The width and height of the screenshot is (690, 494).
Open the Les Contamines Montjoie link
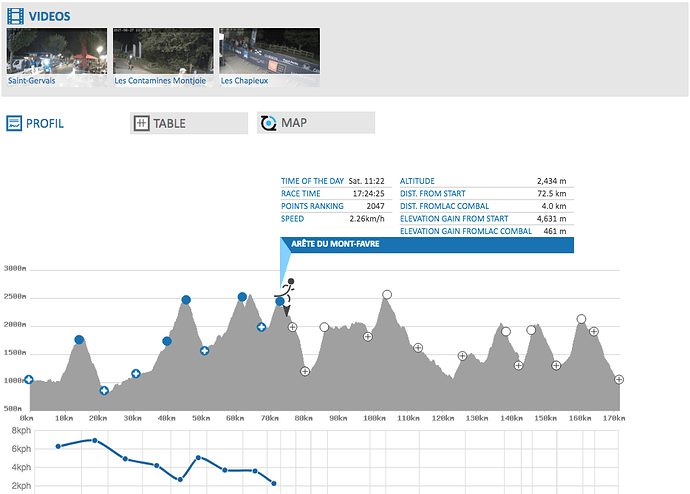[x=160, y=80]
